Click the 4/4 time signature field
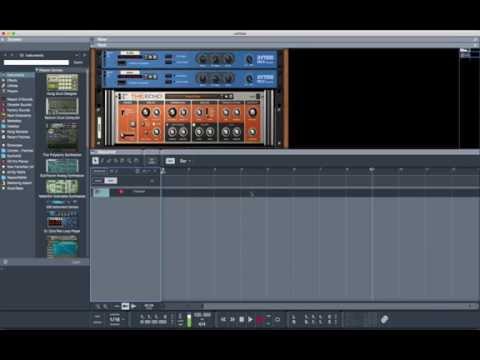 coord(202,324)
